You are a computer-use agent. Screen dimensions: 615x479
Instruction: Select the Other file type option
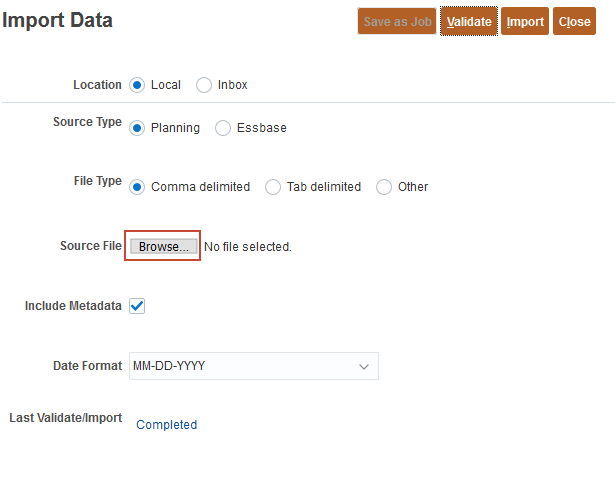click(x=384, y=187)
